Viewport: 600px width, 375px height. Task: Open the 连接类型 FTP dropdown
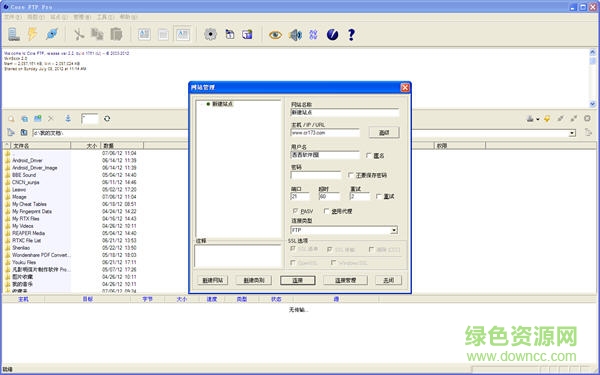click(x=394, y=230)
